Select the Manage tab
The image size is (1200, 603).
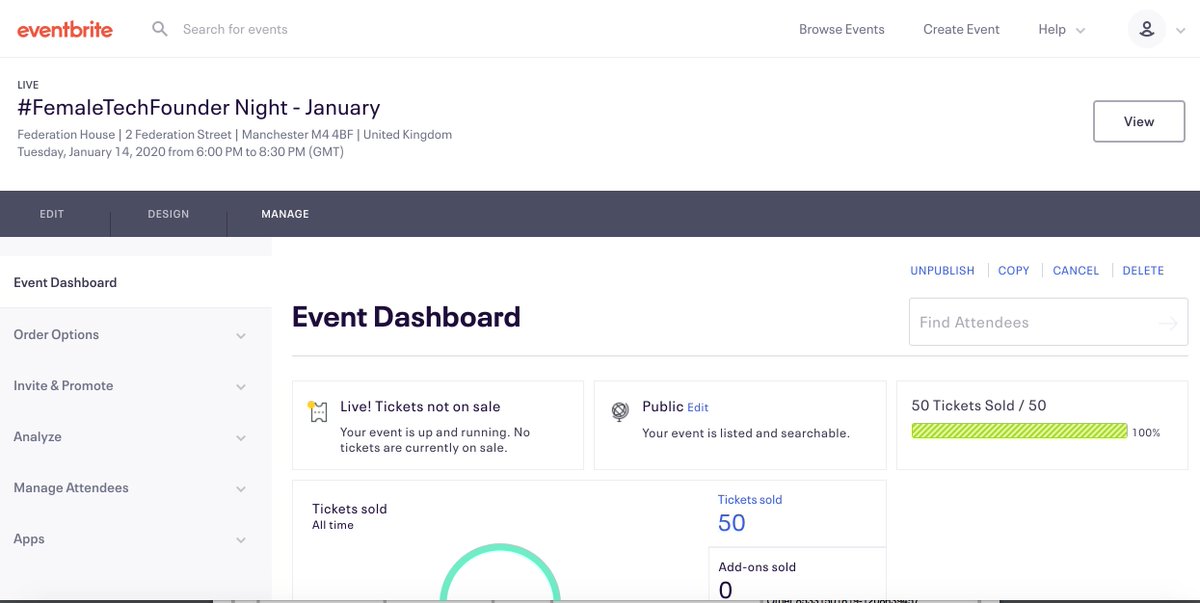point(285,214)
